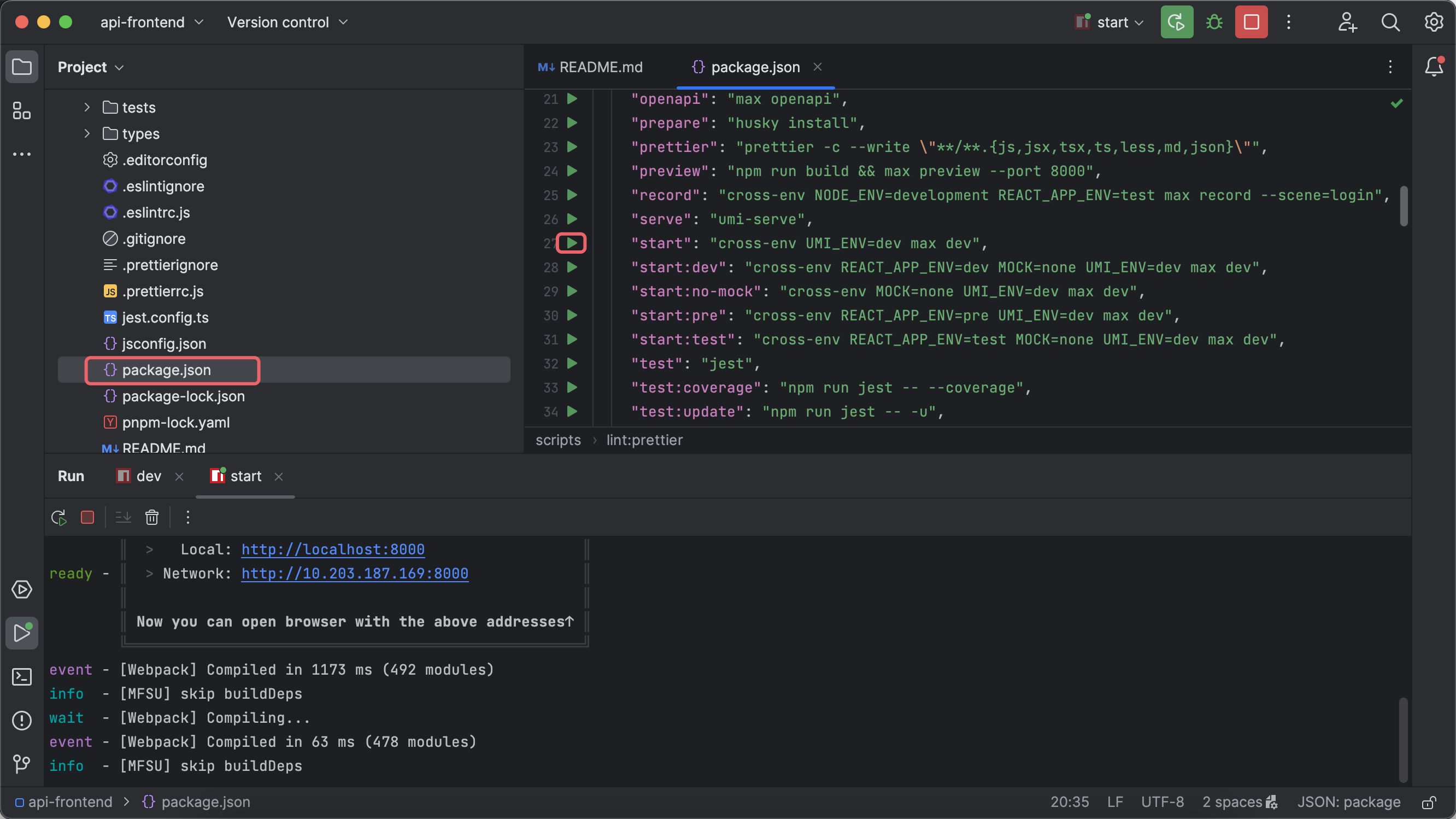
Task: Switch to the README.md editor tab
Action: [591, 67]
